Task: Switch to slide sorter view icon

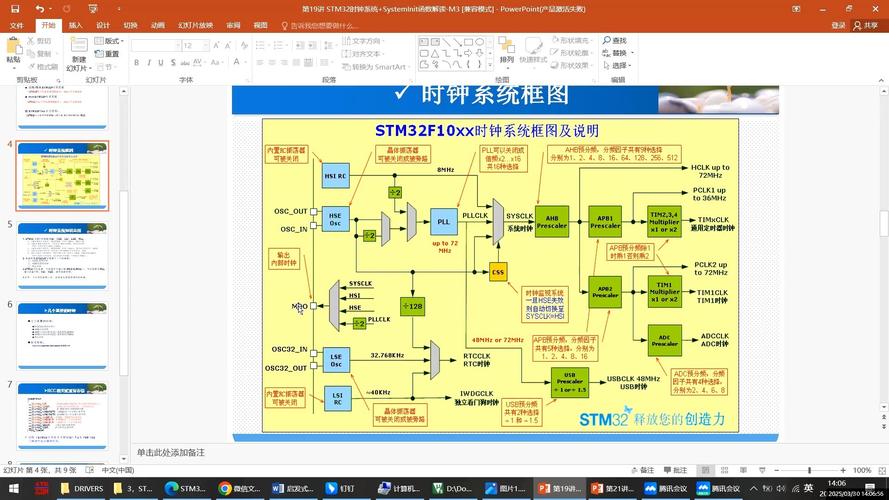Action: coord(725,471)
